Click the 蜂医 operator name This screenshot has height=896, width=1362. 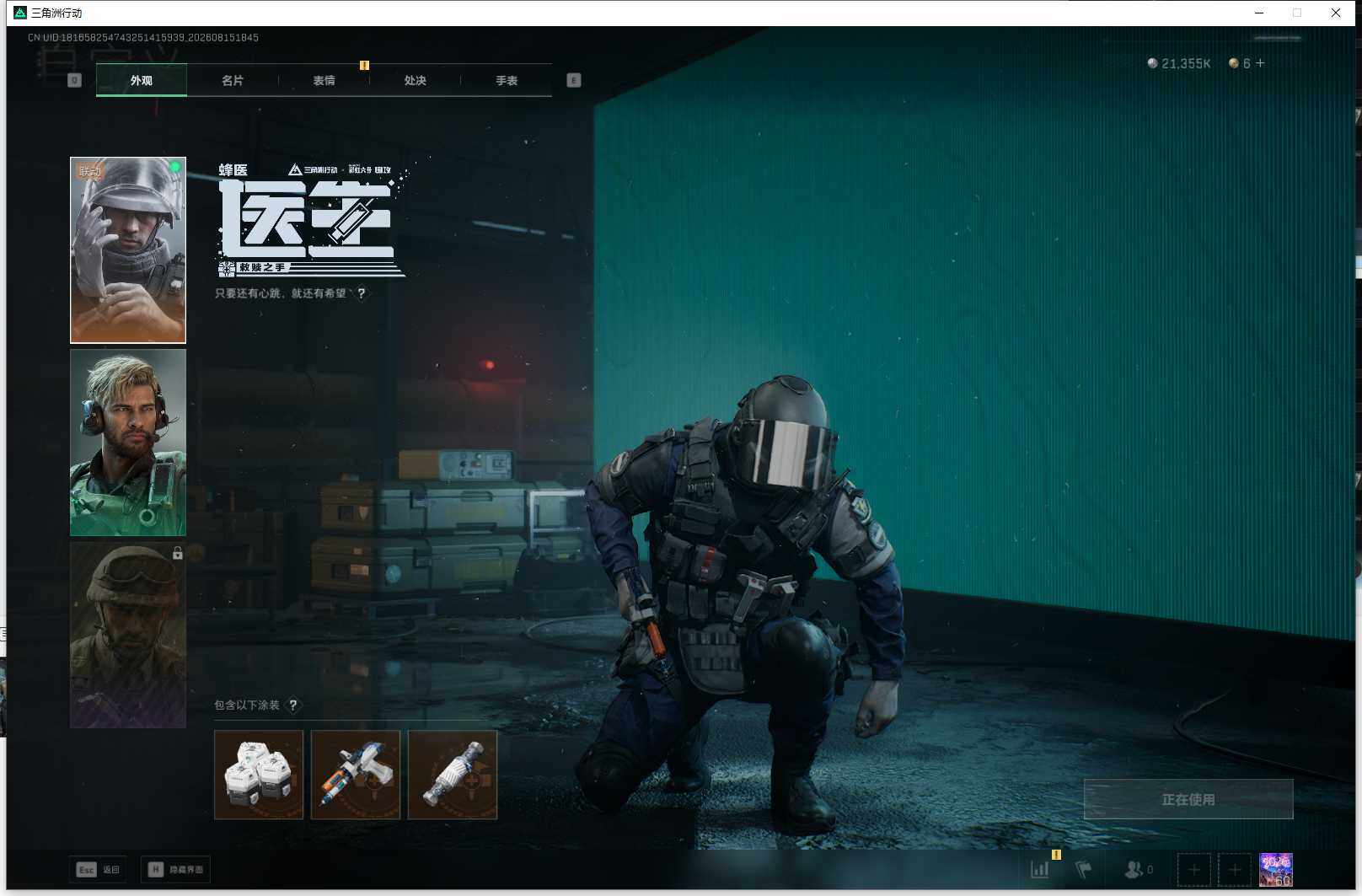point(233,170)
